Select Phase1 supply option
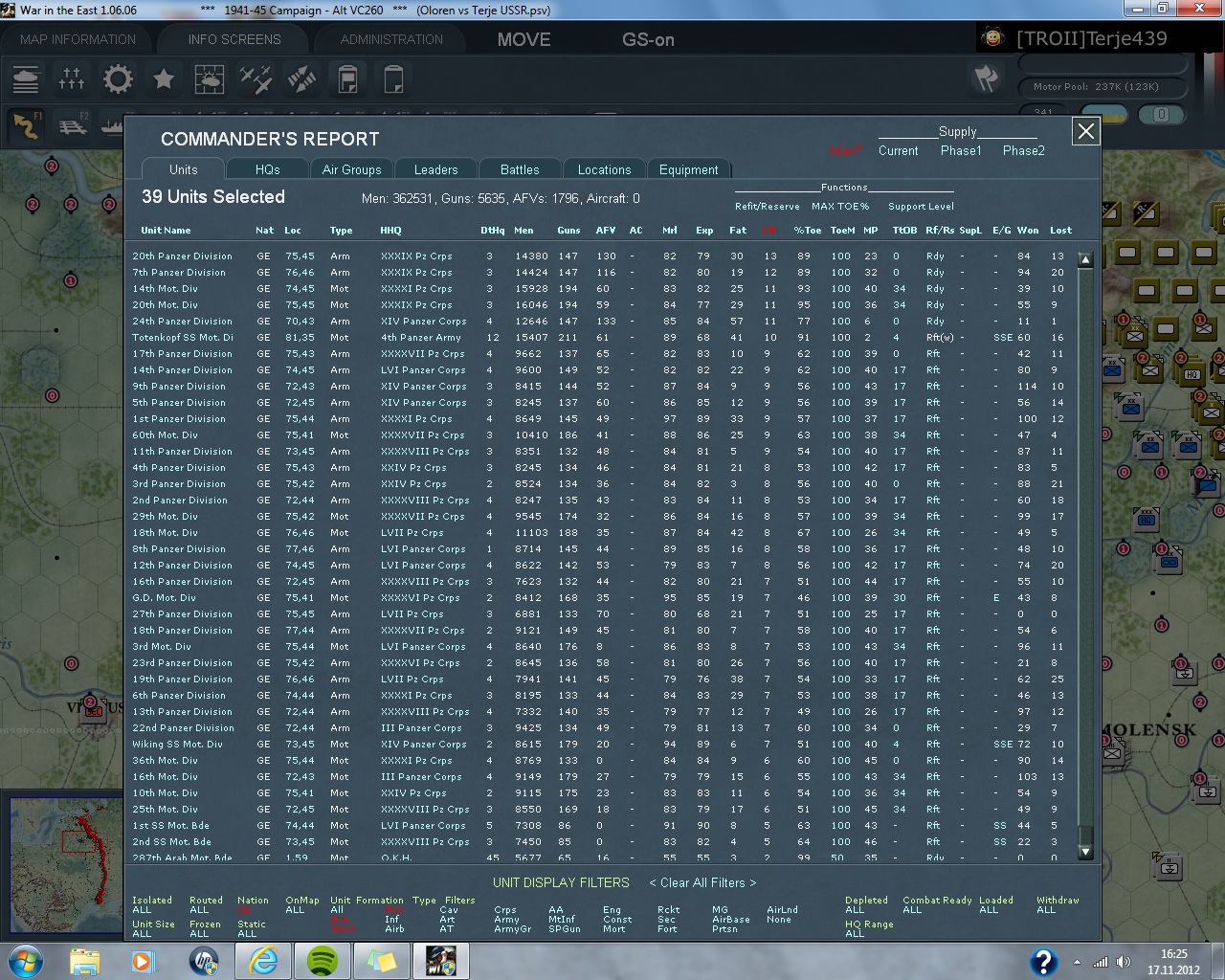 961,150
